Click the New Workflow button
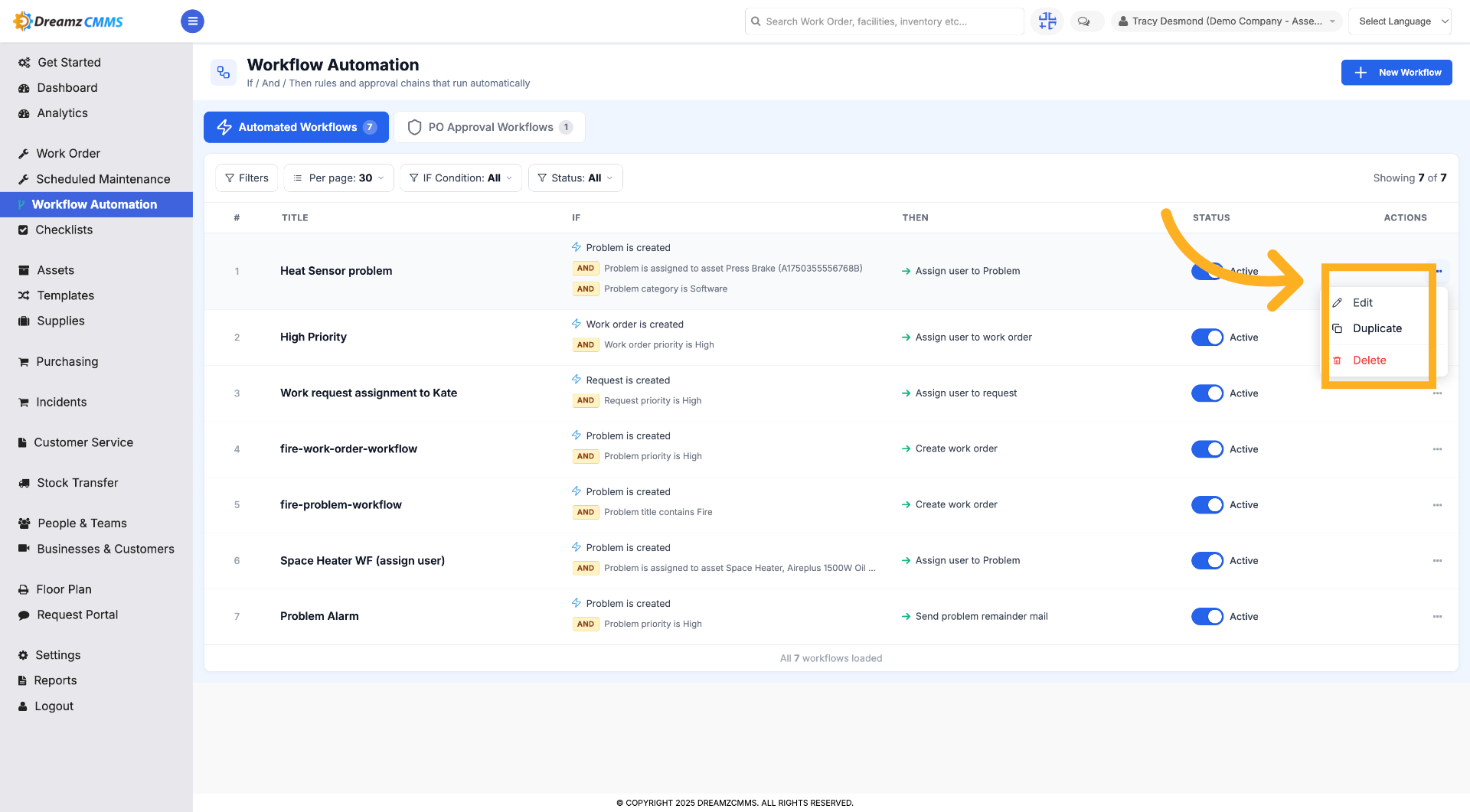The height and width of the screenshot is (812, 1470). [x=1396, y=73]
